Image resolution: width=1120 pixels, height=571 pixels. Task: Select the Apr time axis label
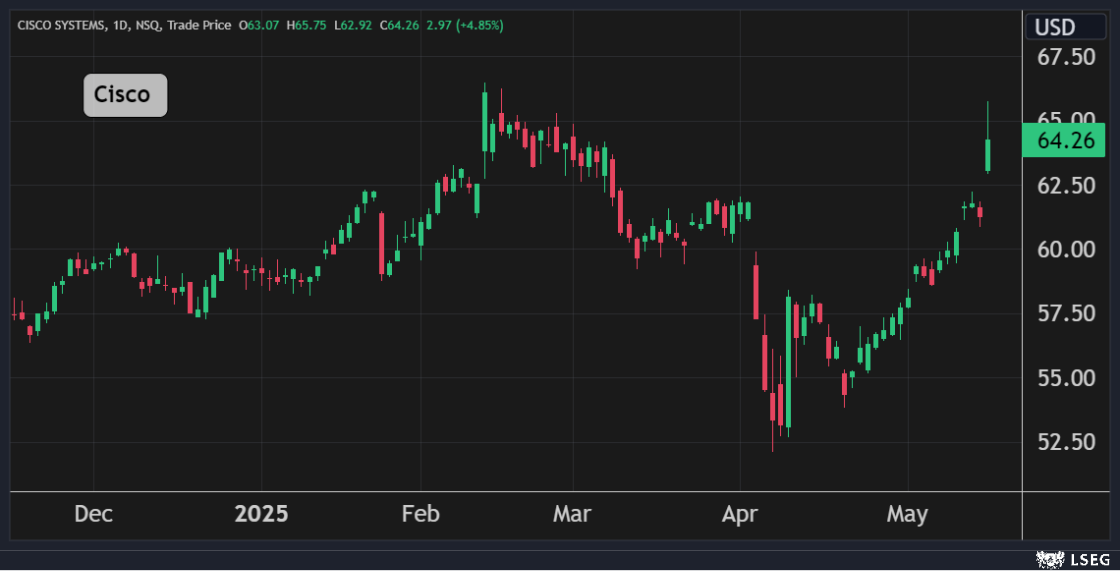coord(739,514)
